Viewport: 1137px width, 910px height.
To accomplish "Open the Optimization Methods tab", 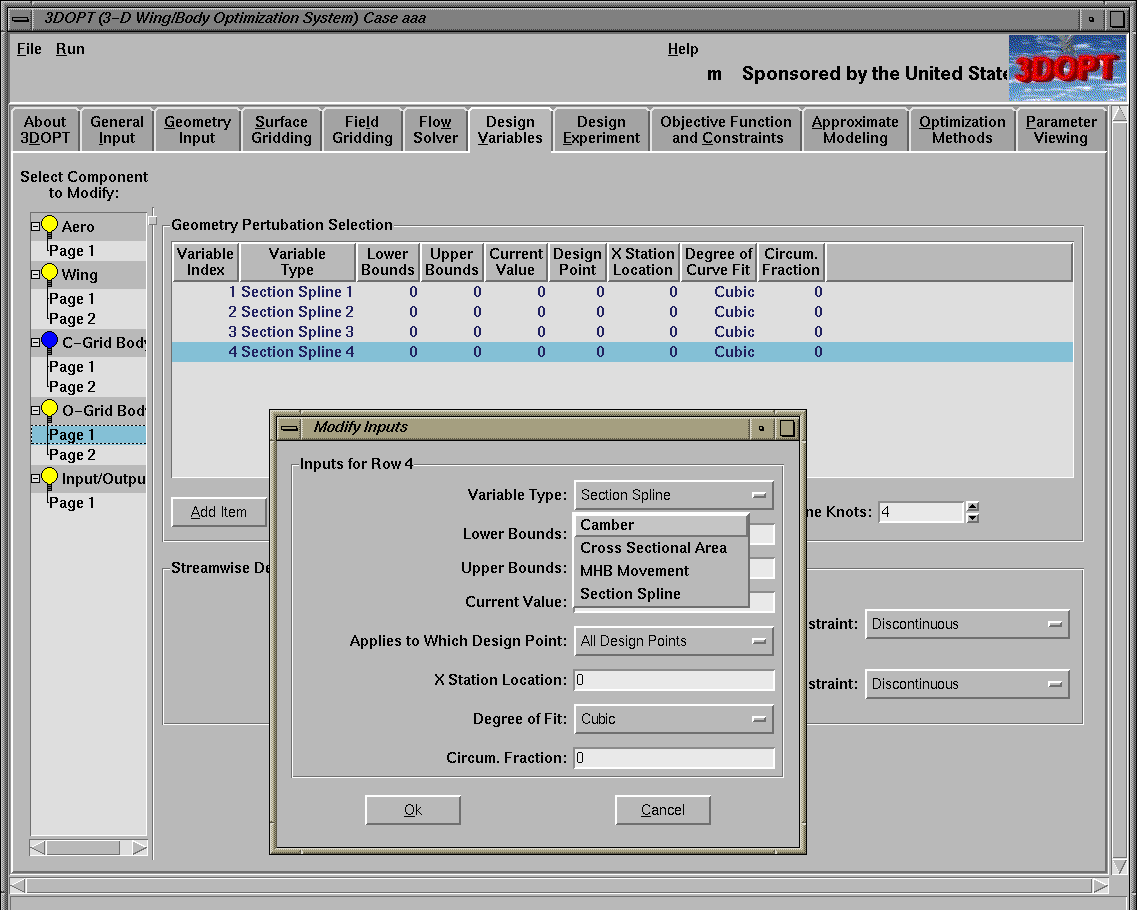I will pyautogui.click(x=962, y=130).
